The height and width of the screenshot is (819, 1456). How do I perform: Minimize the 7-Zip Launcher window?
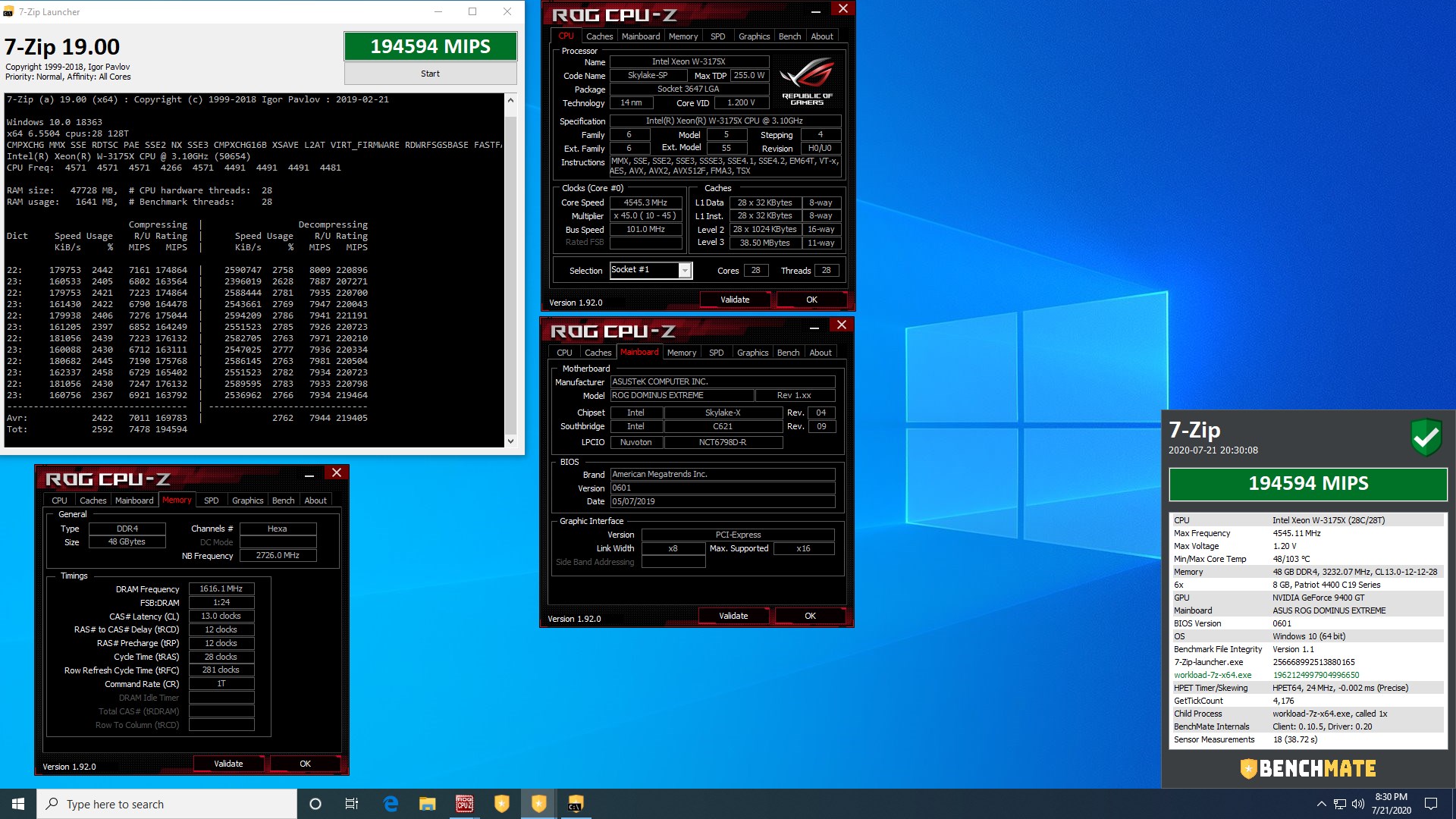[438, 11]
